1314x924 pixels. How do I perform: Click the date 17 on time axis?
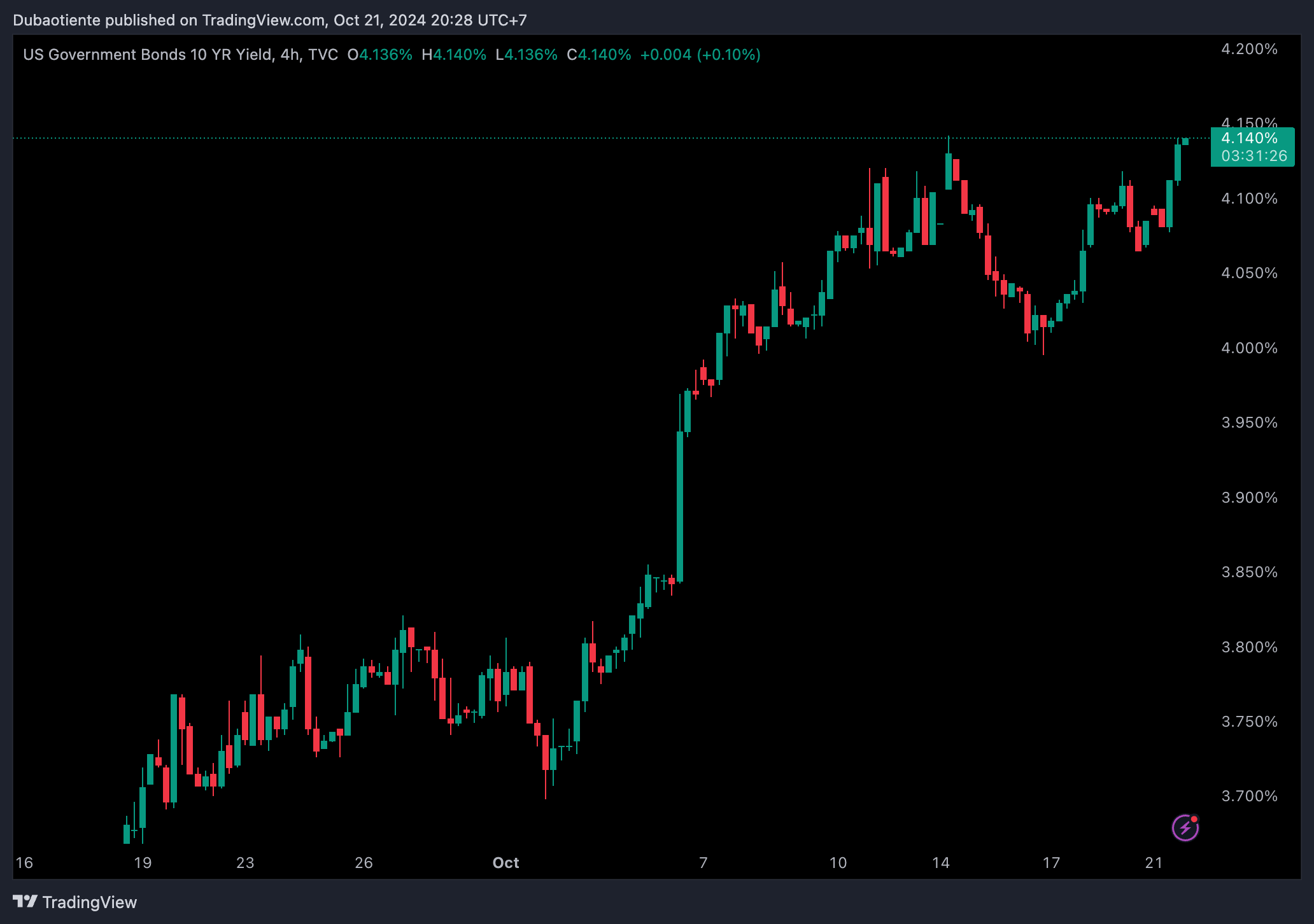(1051, 863)
